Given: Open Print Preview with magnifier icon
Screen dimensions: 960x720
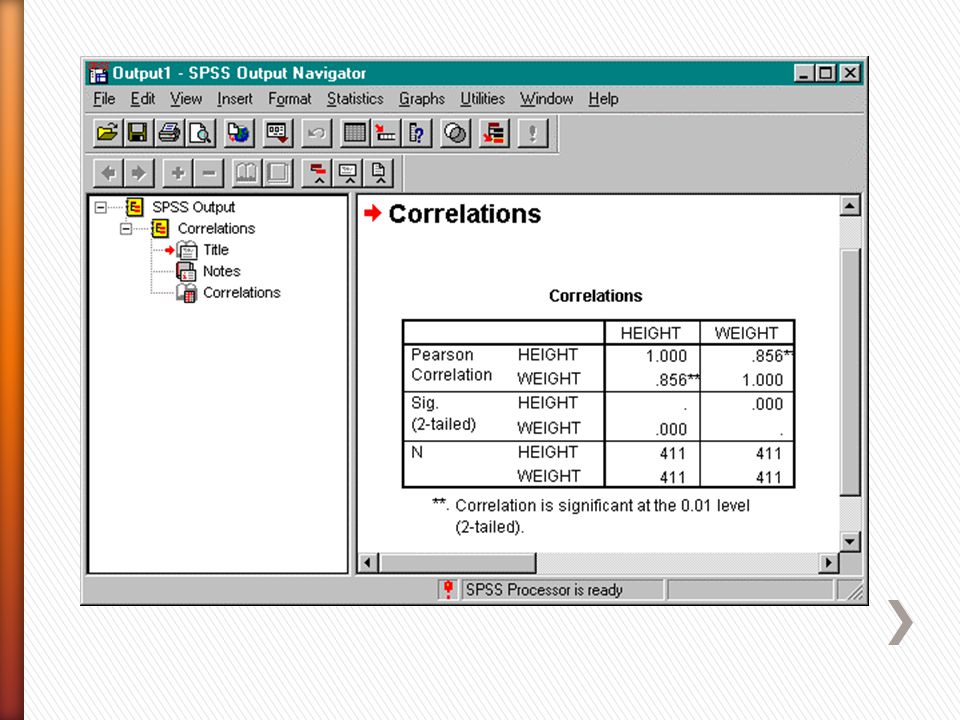Looking at the screenshot, I should 200,133.
